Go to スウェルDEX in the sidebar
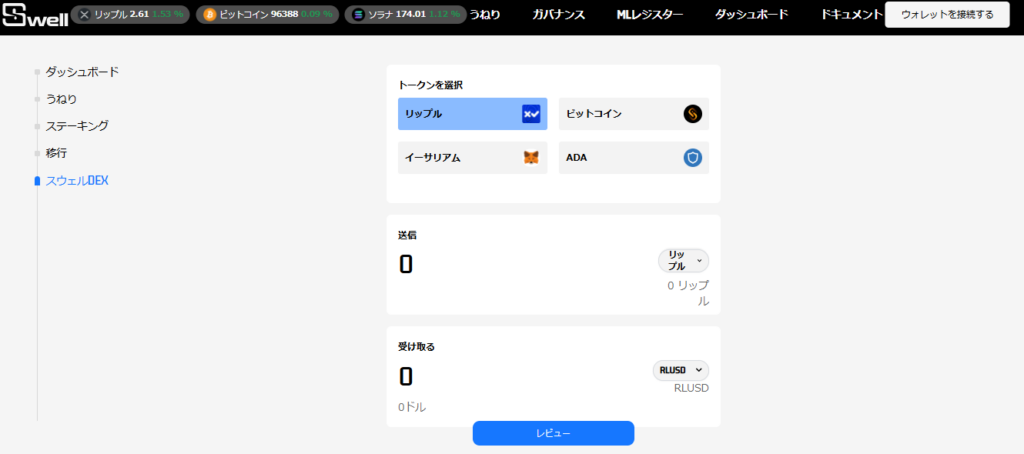 (76, 181)
